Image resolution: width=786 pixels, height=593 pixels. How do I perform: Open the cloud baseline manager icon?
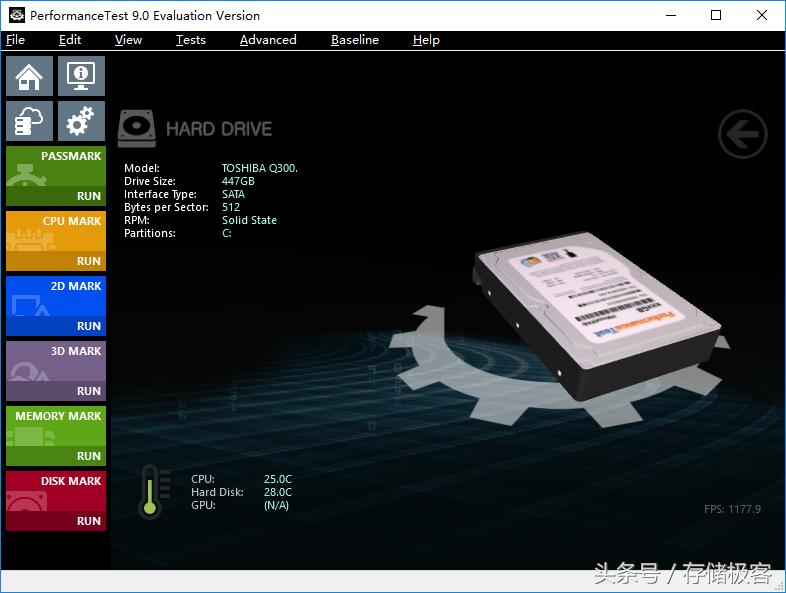pyautogui.click(x=29, y=121)
